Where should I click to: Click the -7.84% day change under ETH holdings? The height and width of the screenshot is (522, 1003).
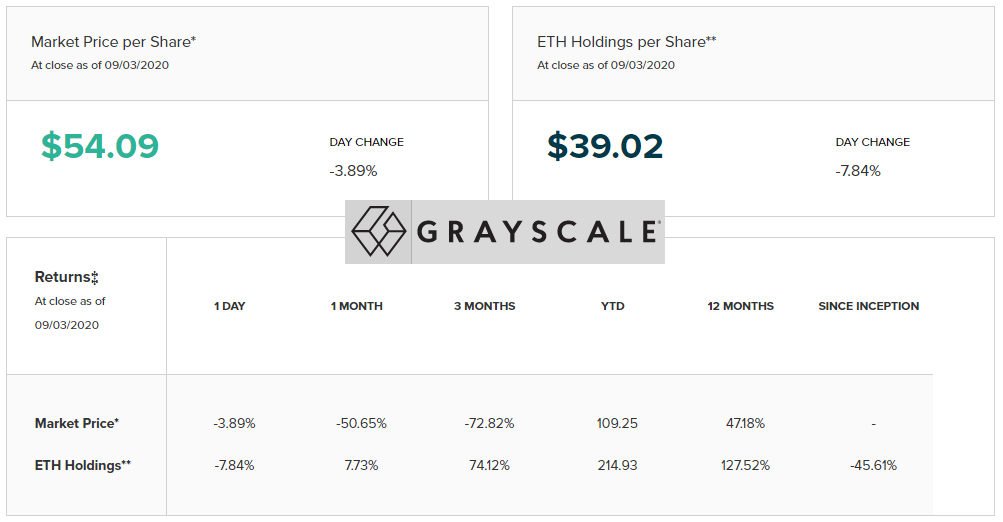click(858, 171)
